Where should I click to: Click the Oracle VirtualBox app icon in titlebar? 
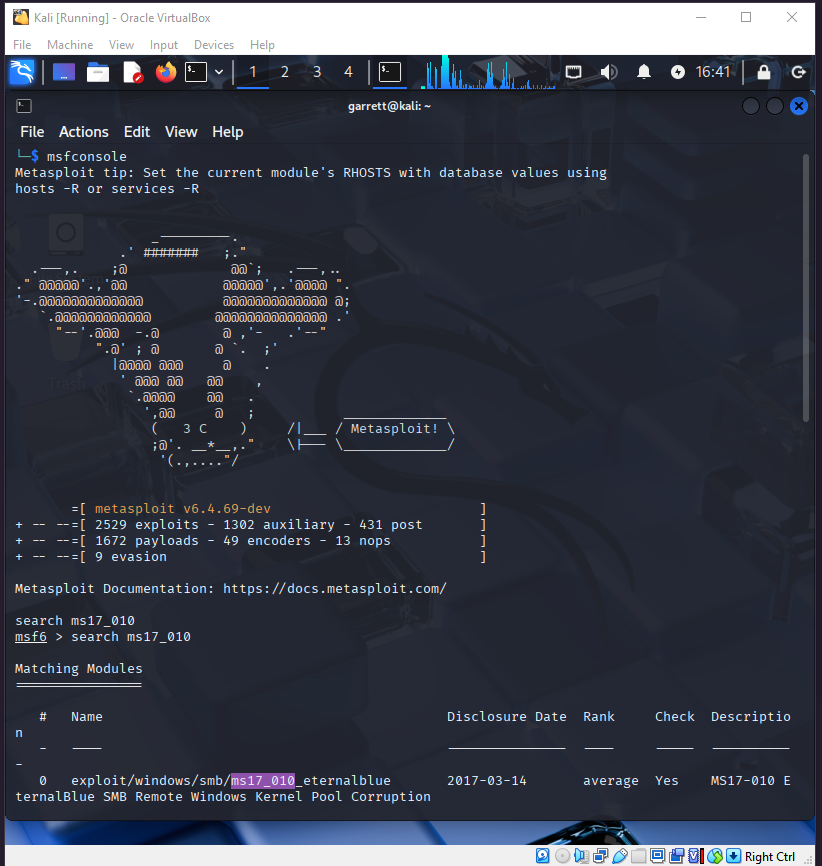(x=20, y=18)
